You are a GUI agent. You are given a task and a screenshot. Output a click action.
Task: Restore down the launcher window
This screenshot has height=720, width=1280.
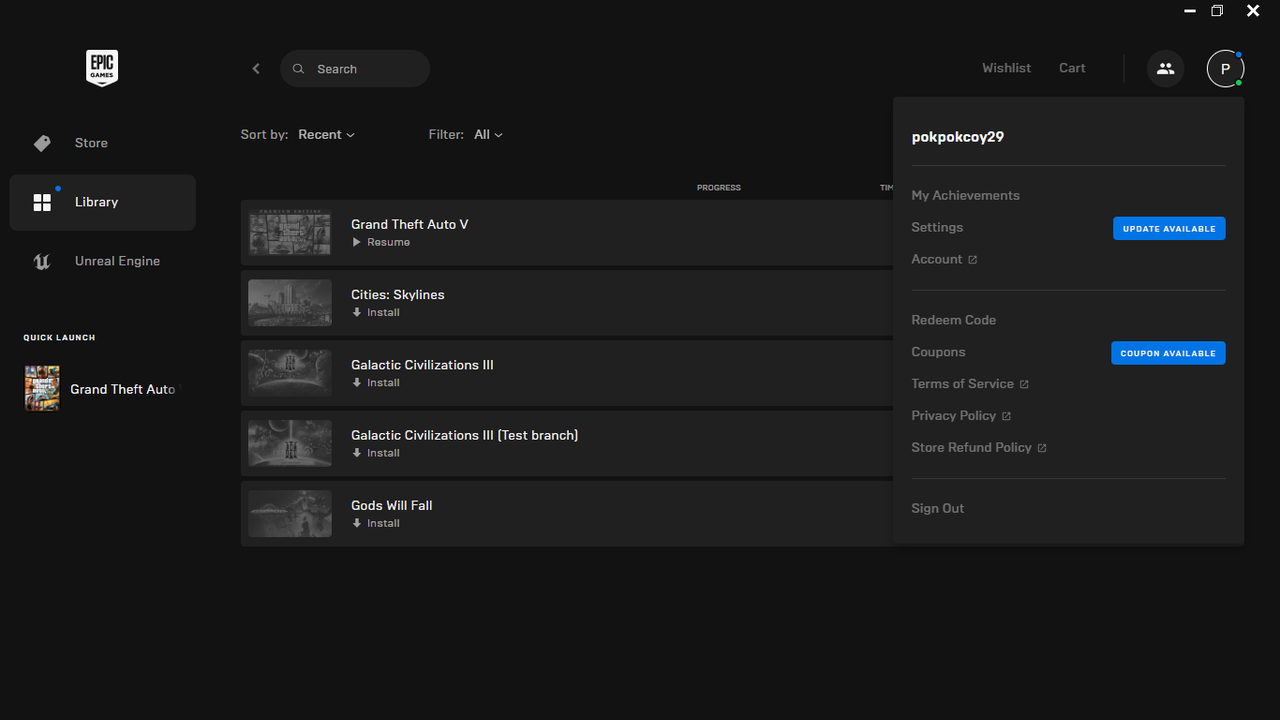coord(1217,11)
